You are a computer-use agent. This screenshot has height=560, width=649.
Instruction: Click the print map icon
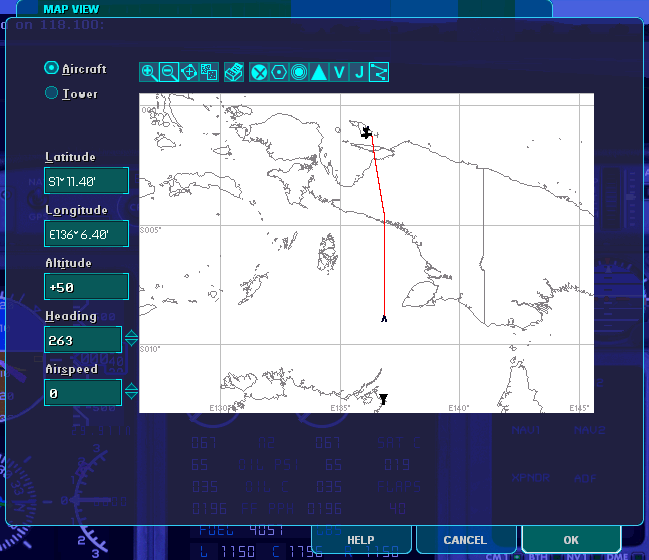[x=234, y=72]
